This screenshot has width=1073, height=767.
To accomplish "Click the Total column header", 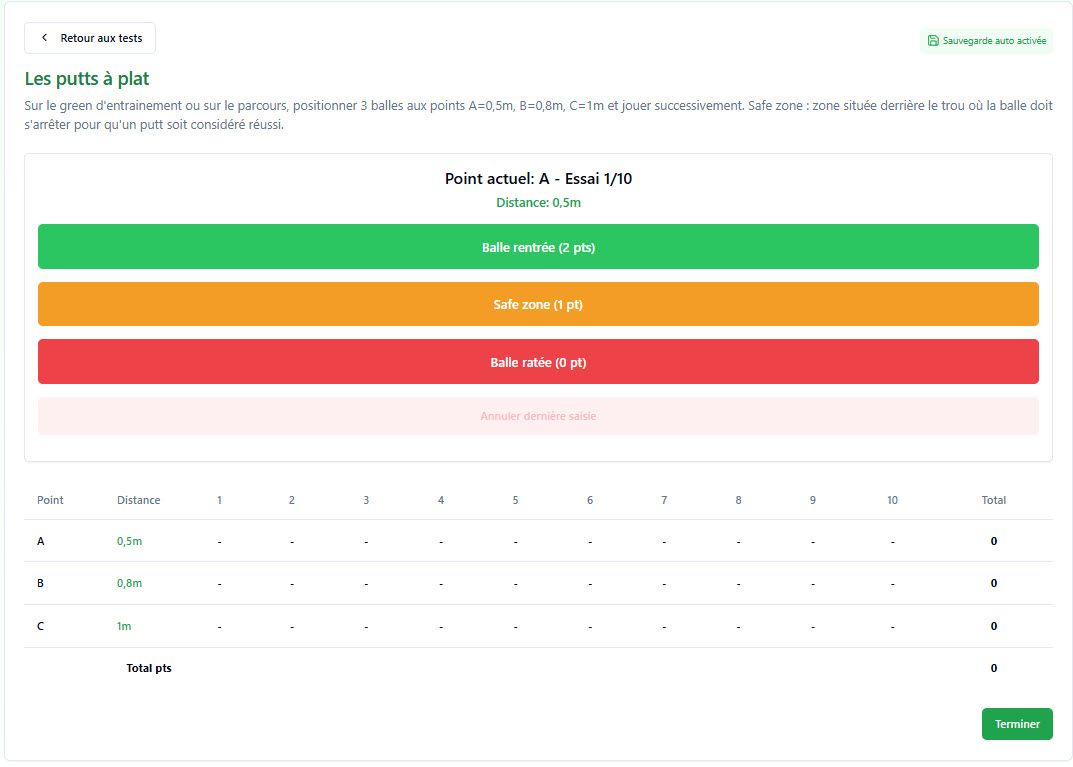I will pyautogui.click(x=994, y=500).
